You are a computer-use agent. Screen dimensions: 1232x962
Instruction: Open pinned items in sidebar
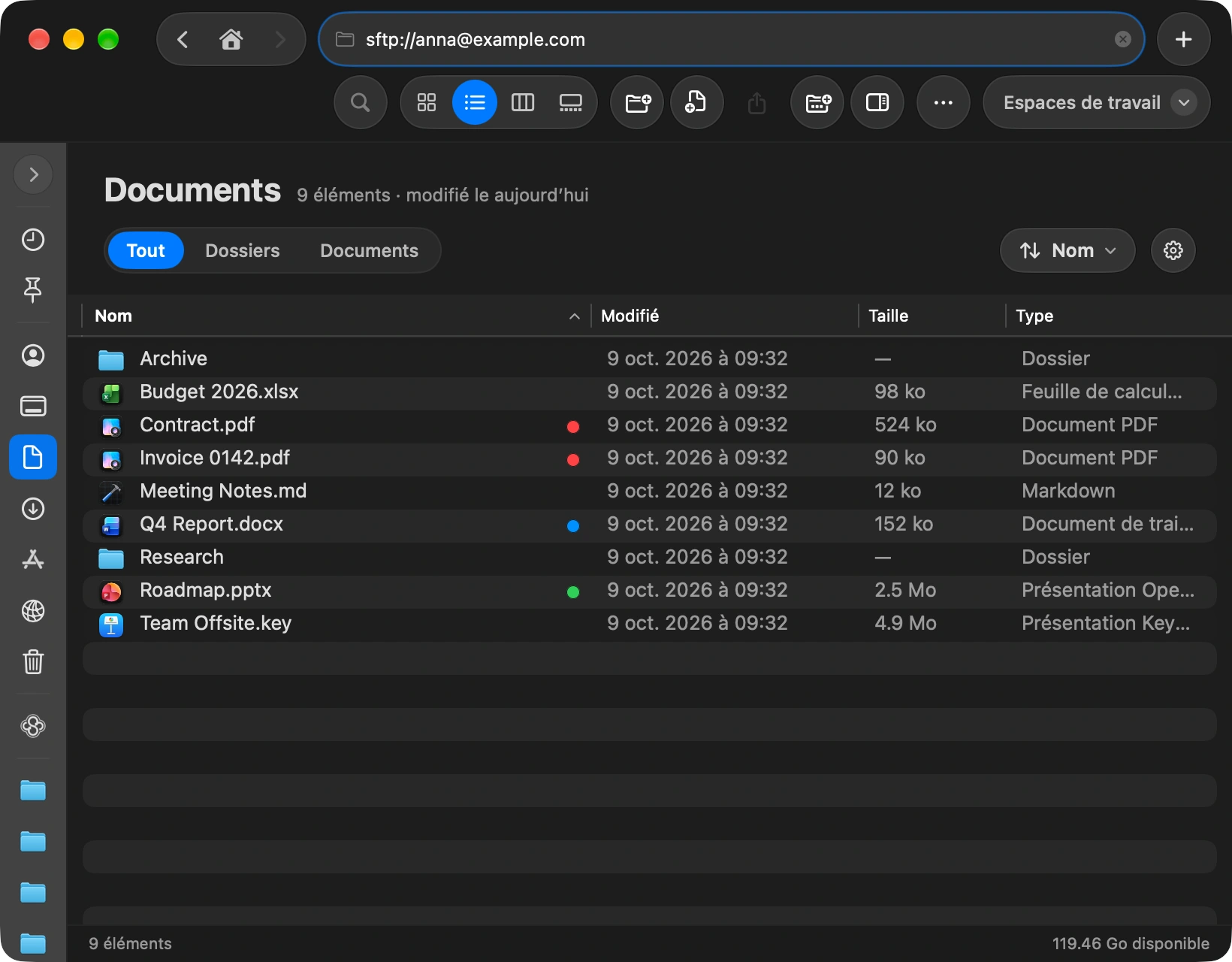click(33, 289)
